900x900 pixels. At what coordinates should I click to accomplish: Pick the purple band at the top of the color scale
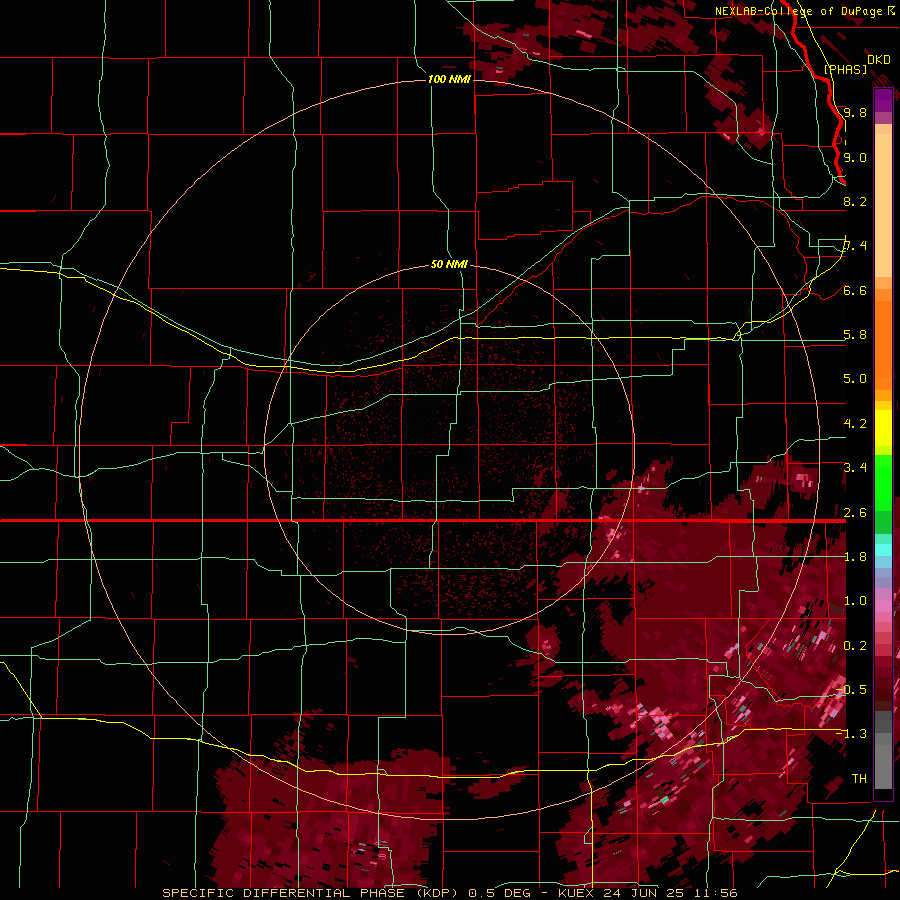[x=883, y=100]
